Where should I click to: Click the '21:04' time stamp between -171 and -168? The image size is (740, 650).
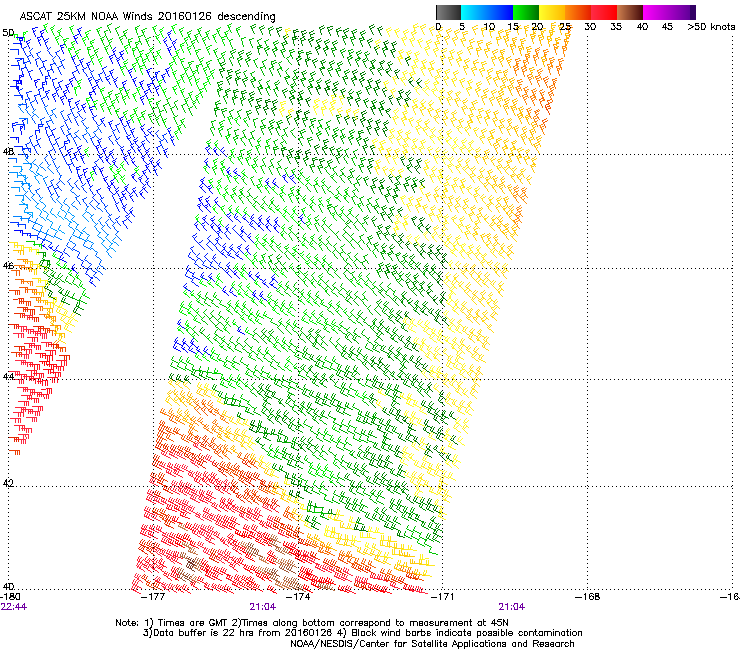tap(512, 607)
